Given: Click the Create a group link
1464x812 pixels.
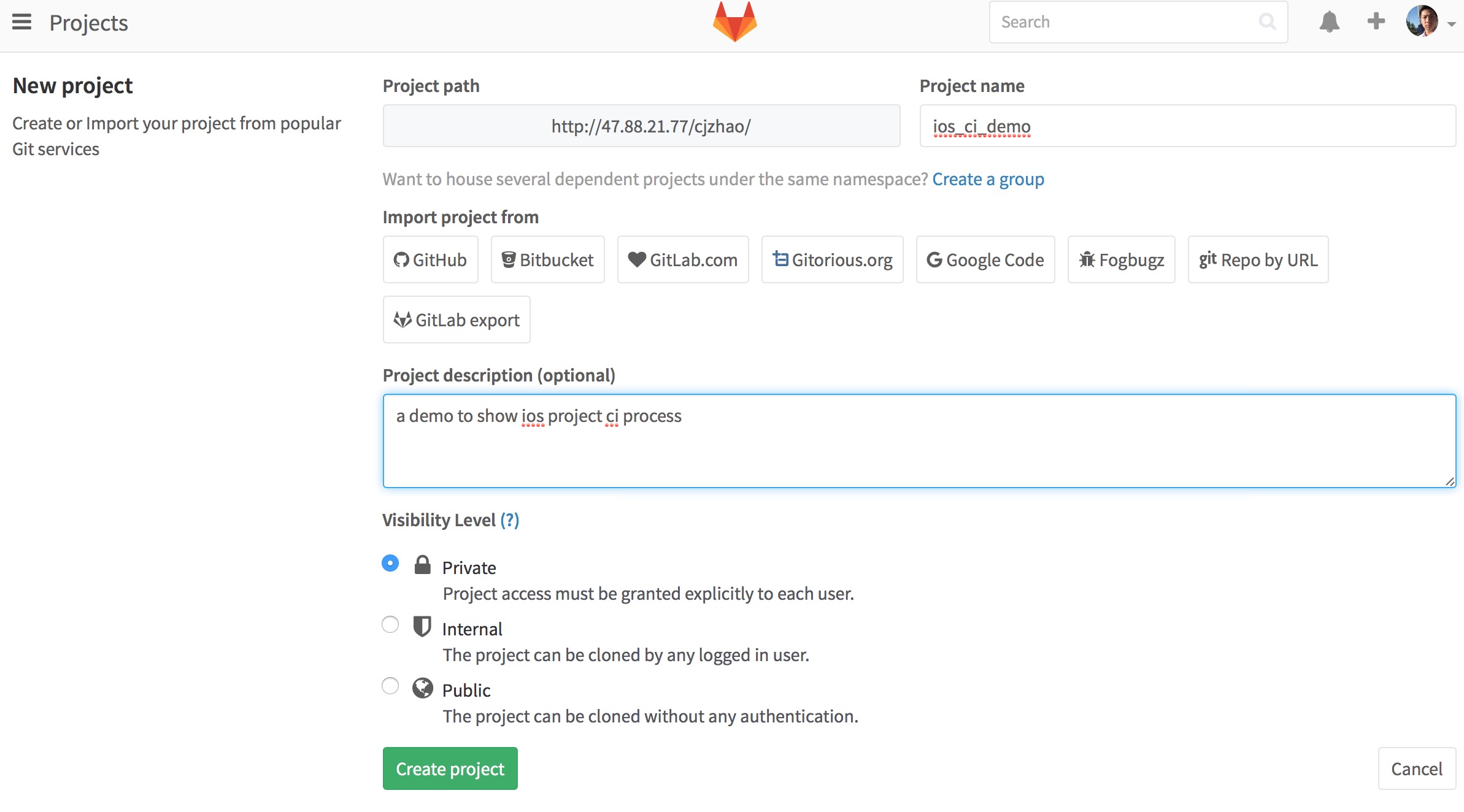Looking at the screenshot, I should pyautogui.click(x=987, y=178).
